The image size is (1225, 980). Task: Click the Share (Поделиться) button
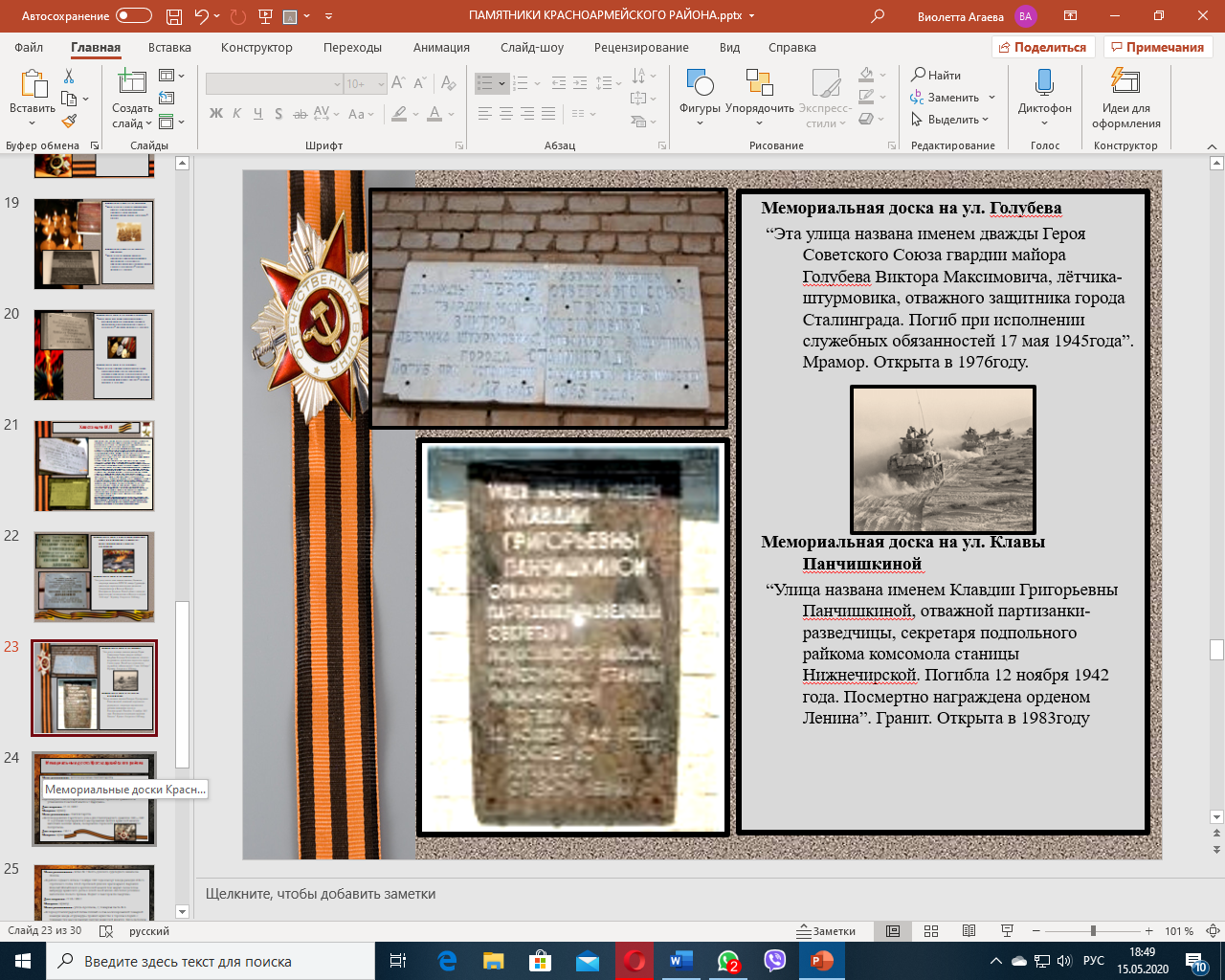click(1042, 48)
